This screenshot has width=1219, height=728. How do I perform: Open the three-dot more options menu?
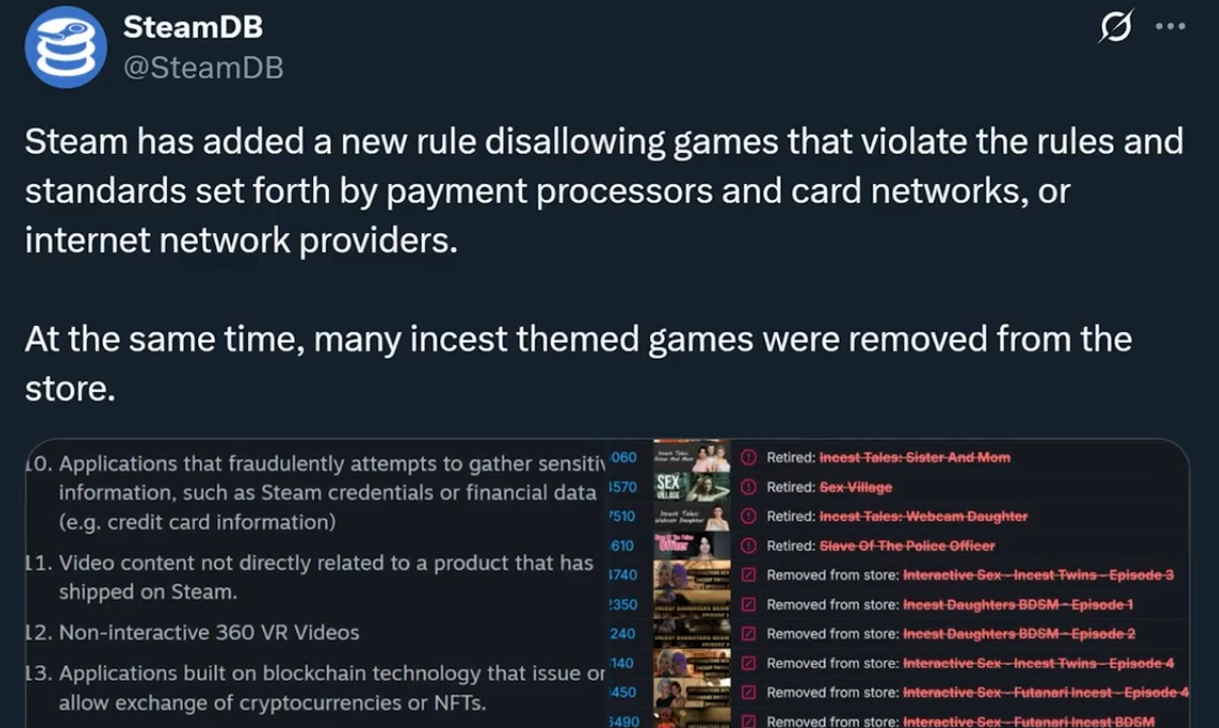[1170, 27]
